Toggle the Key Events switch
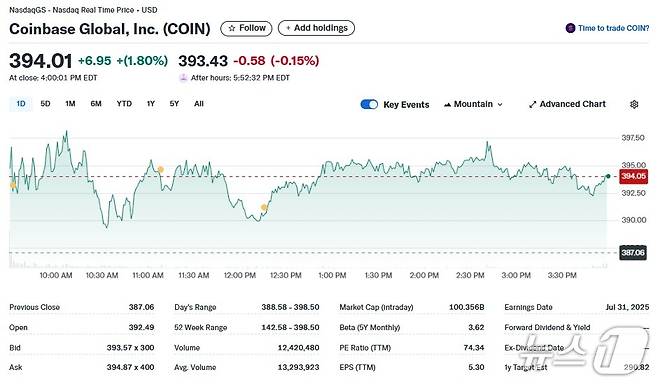The width and height of the screenshot is (658, 384). [x=369, y=104]
